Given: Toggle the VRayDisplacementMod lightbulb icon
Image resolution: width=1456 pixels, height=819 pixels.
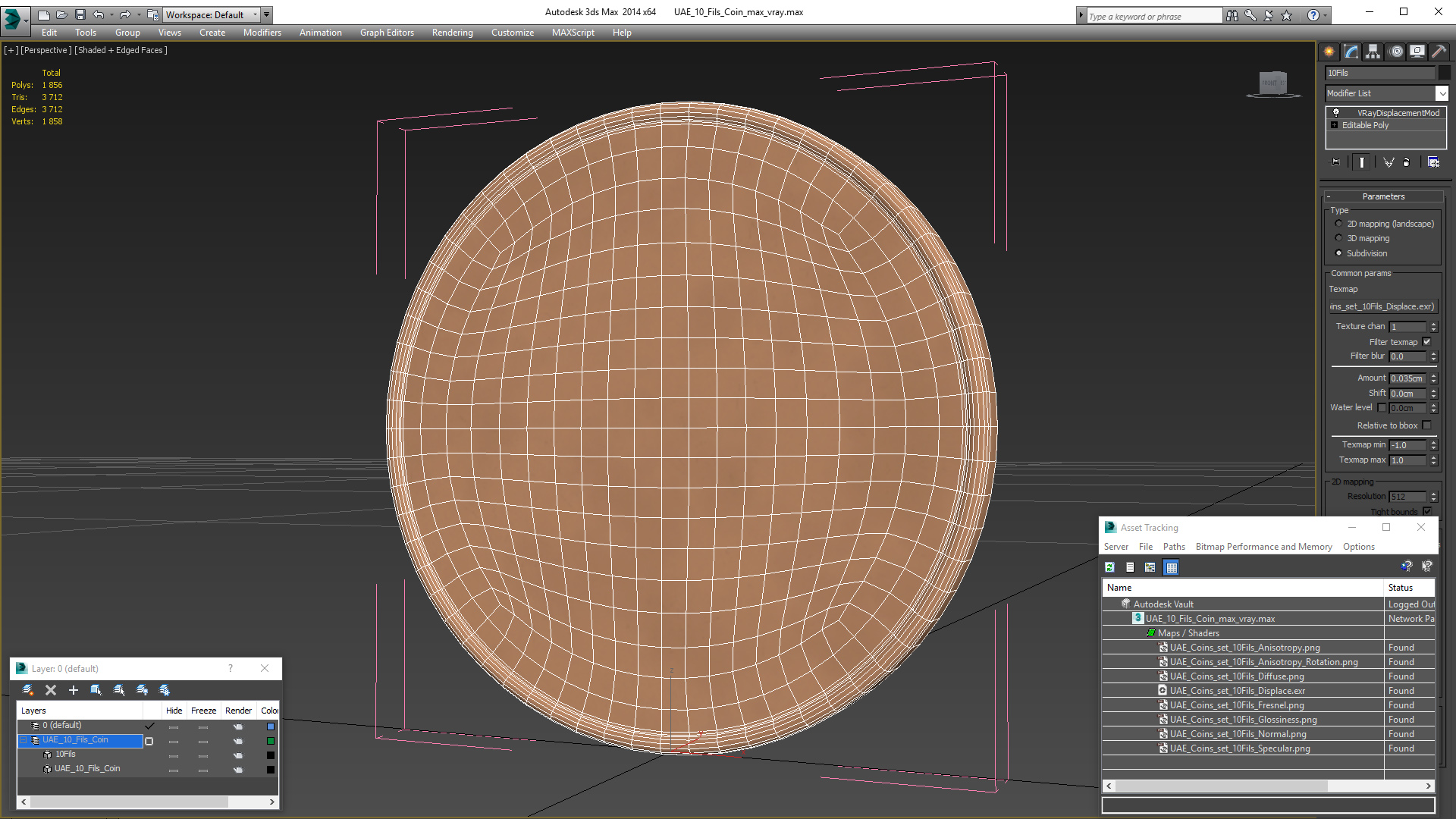Looking at the screenshot, I should coord(1336,113).
